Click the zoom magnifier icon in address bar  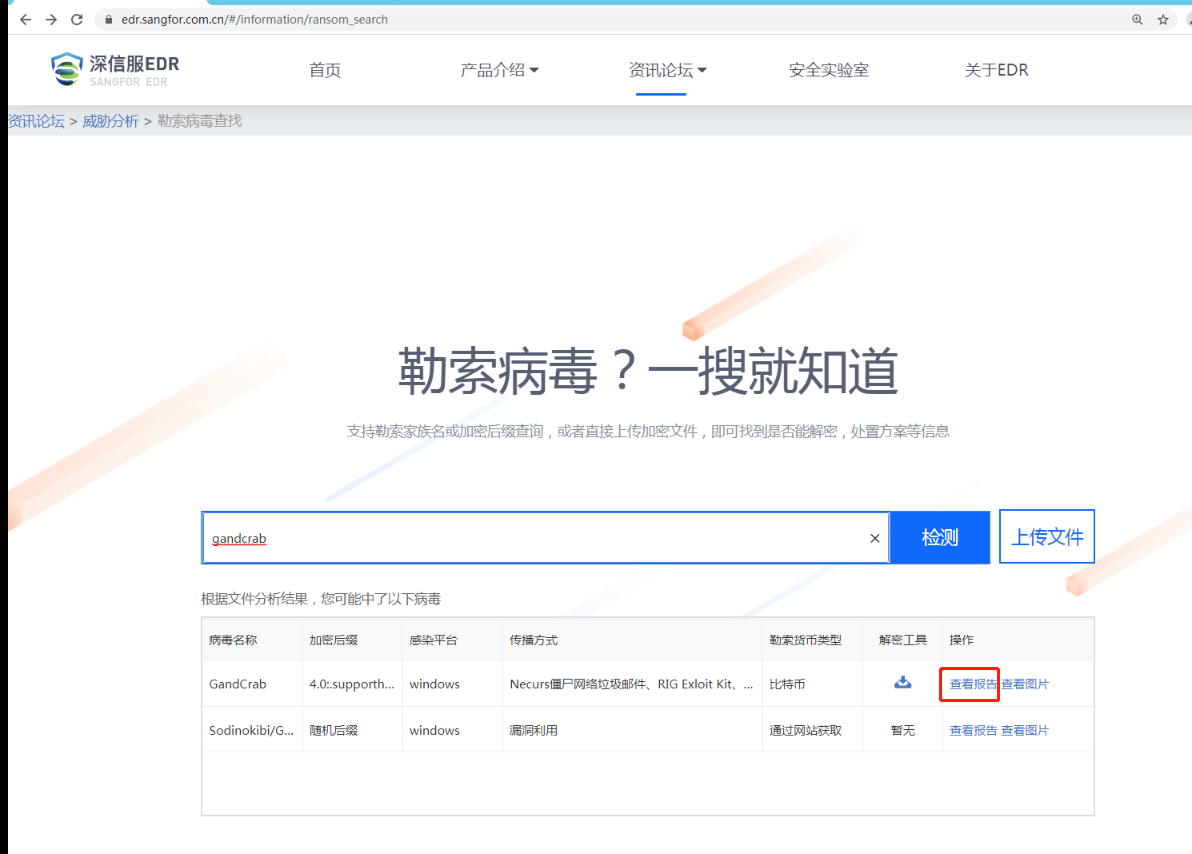pyautogui.click(x=1137, y=19)
